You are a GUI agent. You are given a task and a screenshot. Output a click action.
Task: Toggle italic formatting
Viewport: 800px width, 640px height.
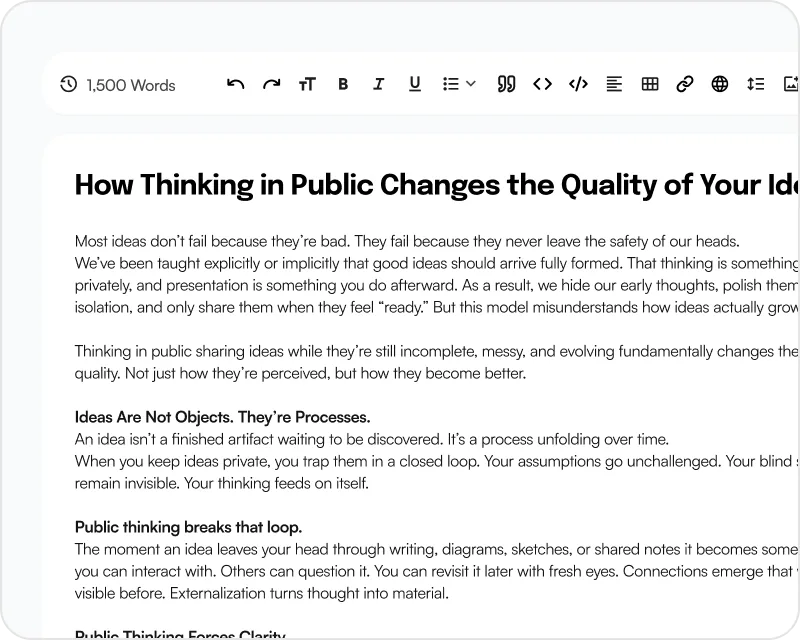tap(379, 84)
